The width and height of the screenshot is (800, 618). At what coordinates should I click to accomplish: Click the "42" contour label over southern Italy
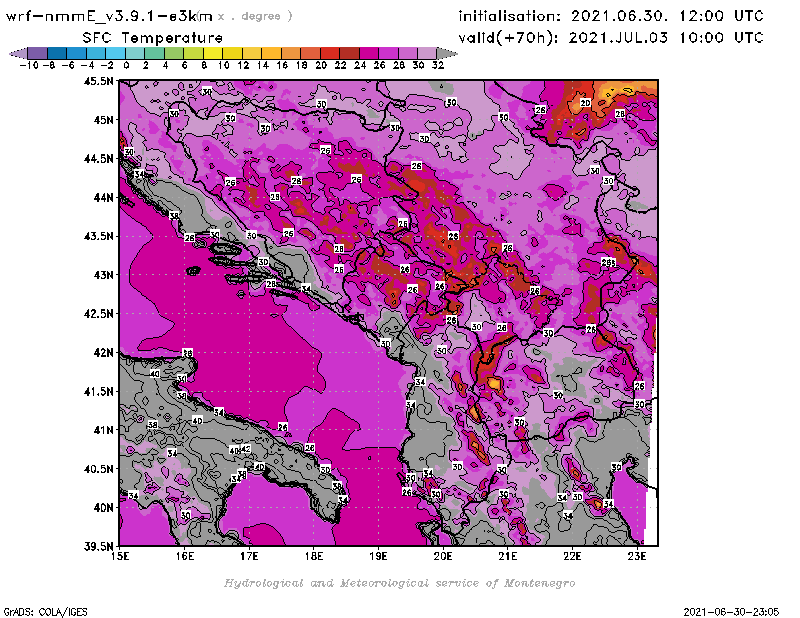(x=246, y=449)
